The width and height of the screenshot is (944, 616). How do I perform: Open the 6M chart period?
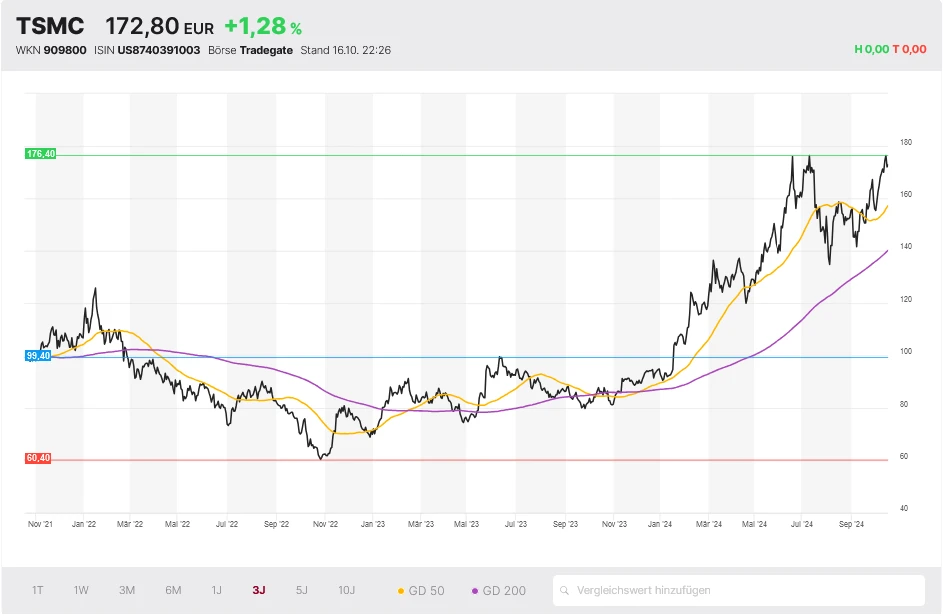pyautogui.click(x=173, y=591)
